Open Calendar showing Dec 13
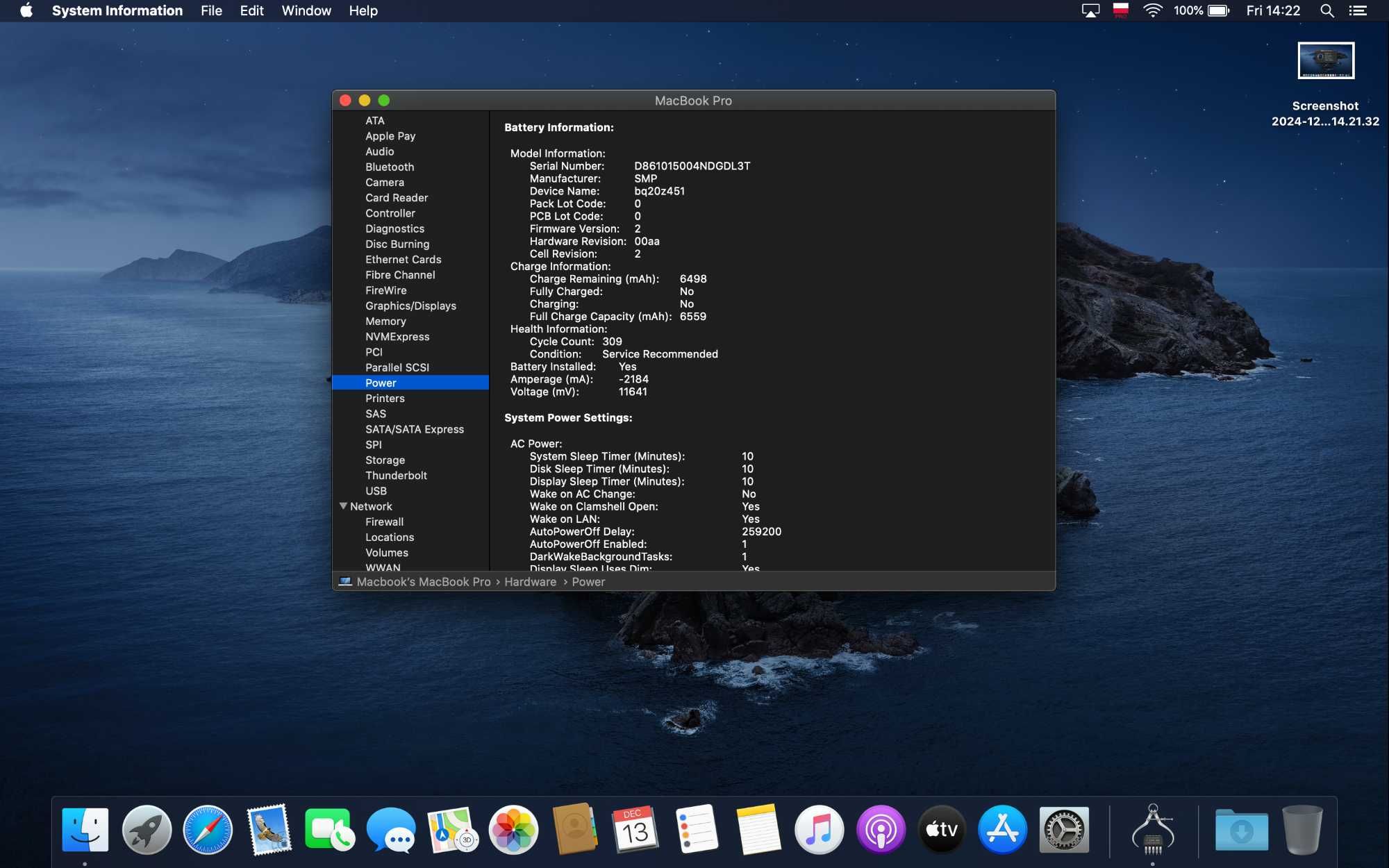1389x868 pixels. click(x=635, y=830)
